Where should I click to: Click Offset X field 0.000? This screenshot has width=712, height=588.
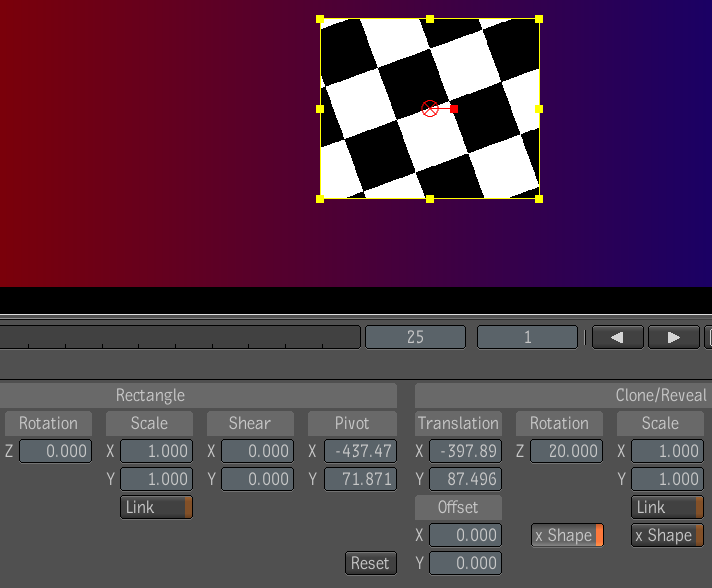pyautogui.click(x=465, y=535)
